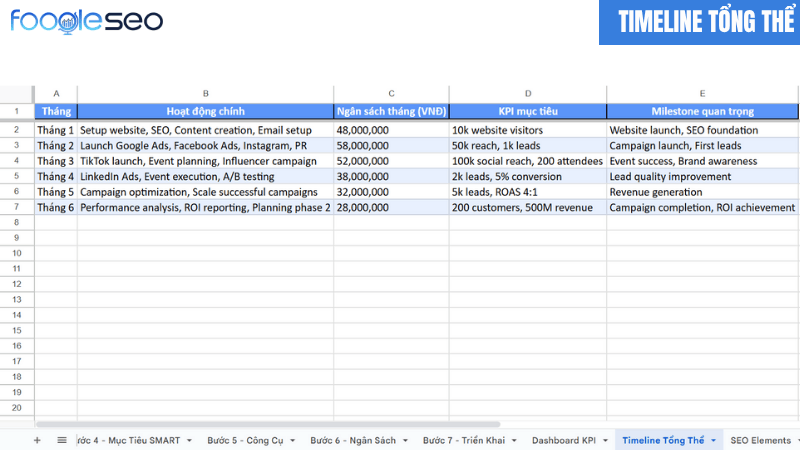Click cell 'Setup website, SEO, Content creation, Email setup'
Image resolution: width=800 pixels, height=450 pixels.
[206, 130]
